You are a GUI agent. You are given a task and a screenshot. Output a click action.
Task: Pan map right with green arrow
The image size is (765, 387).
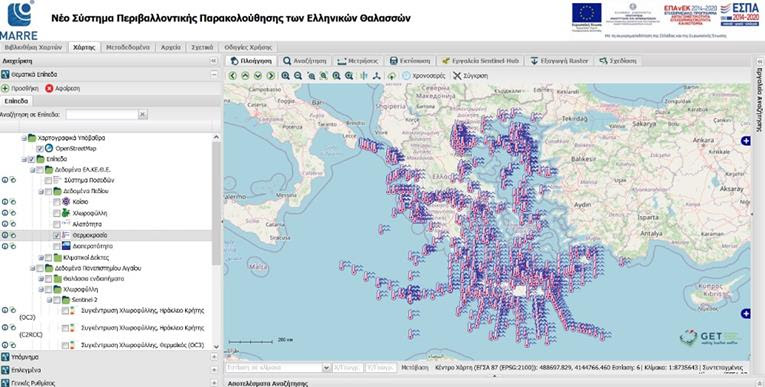[x=271, y=76]
